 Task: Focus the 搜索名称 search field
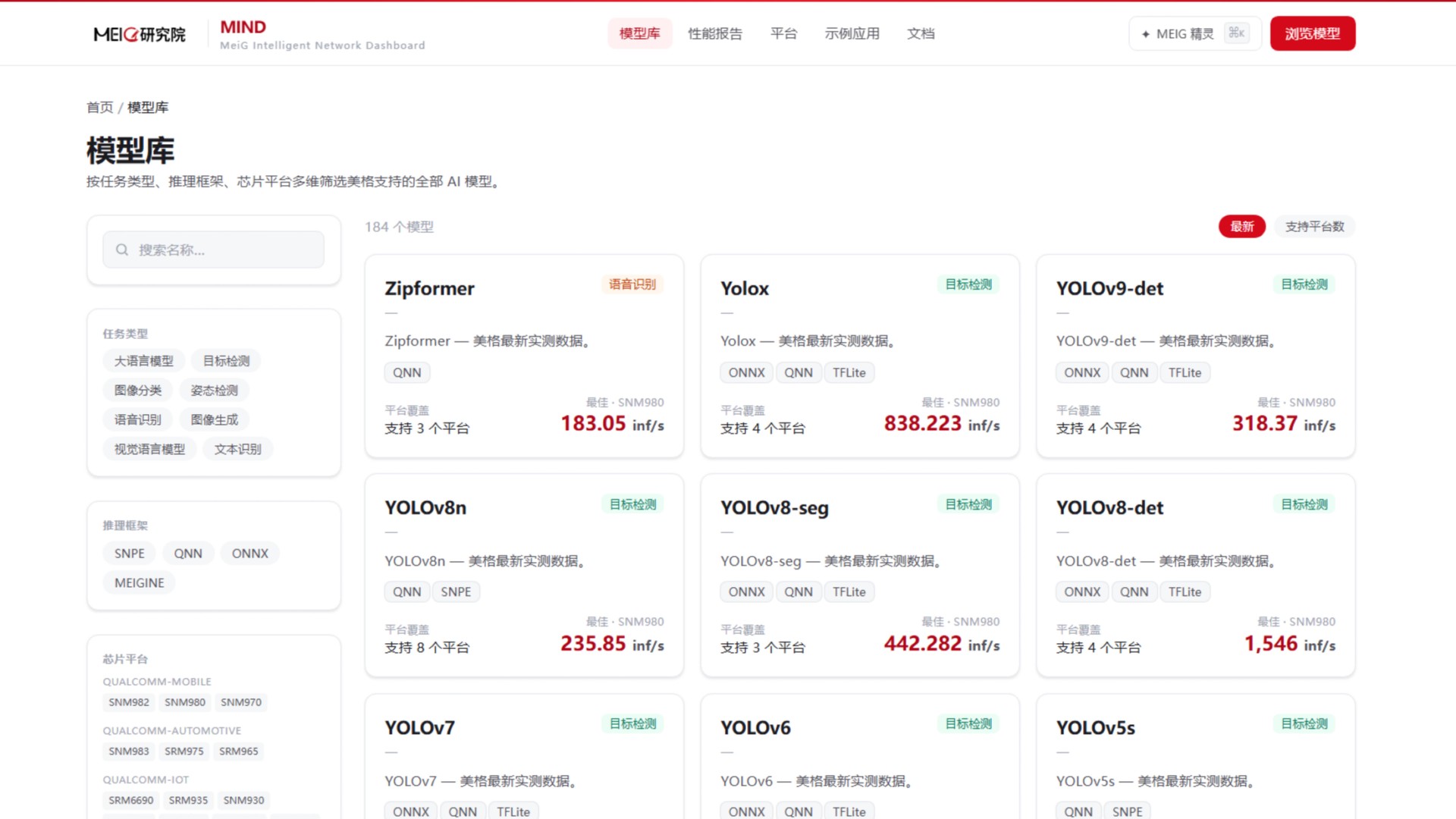click(x=214, y=249)
